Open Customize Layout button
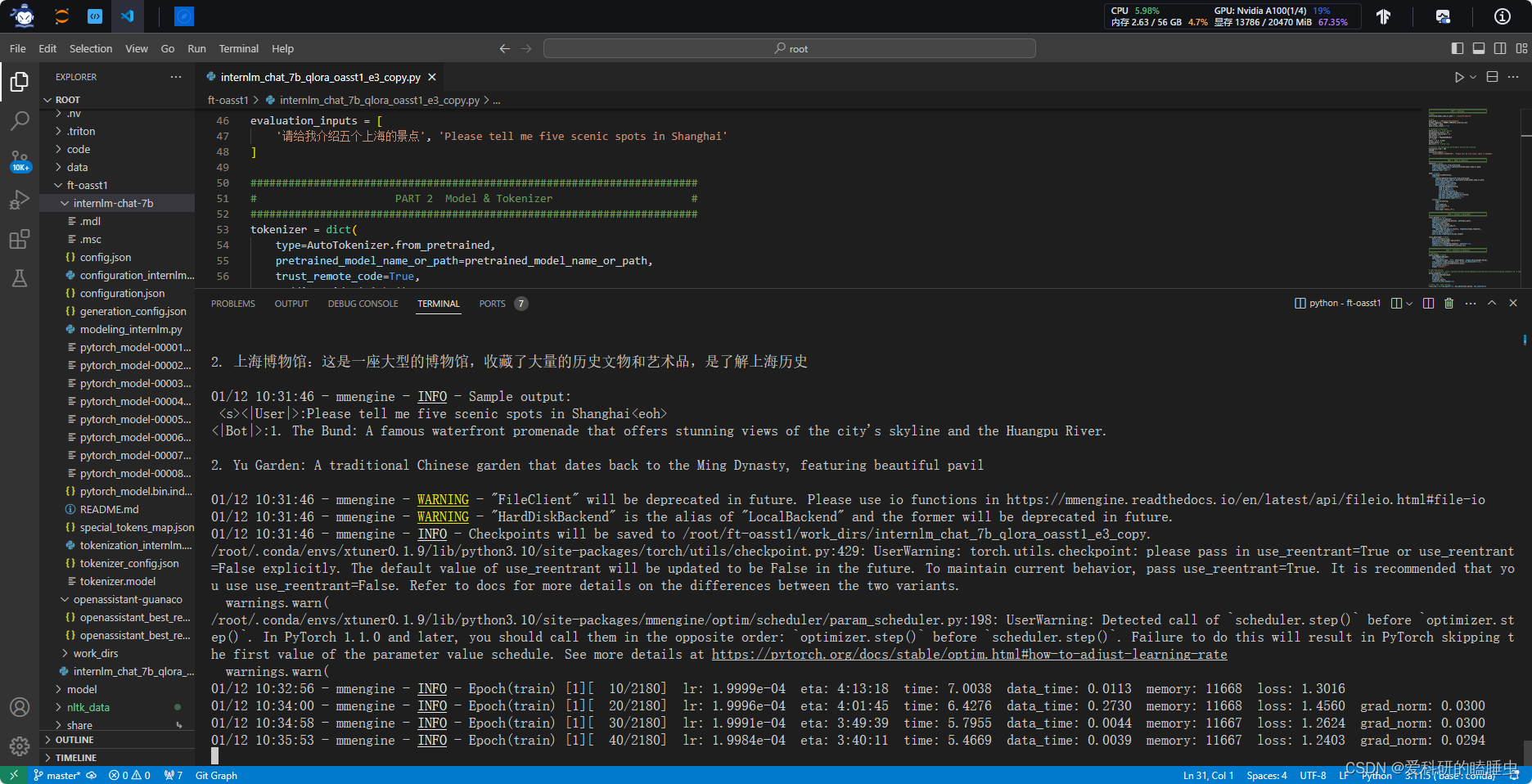Viewport: 1532px width, 784px height. click(1521, 49)
